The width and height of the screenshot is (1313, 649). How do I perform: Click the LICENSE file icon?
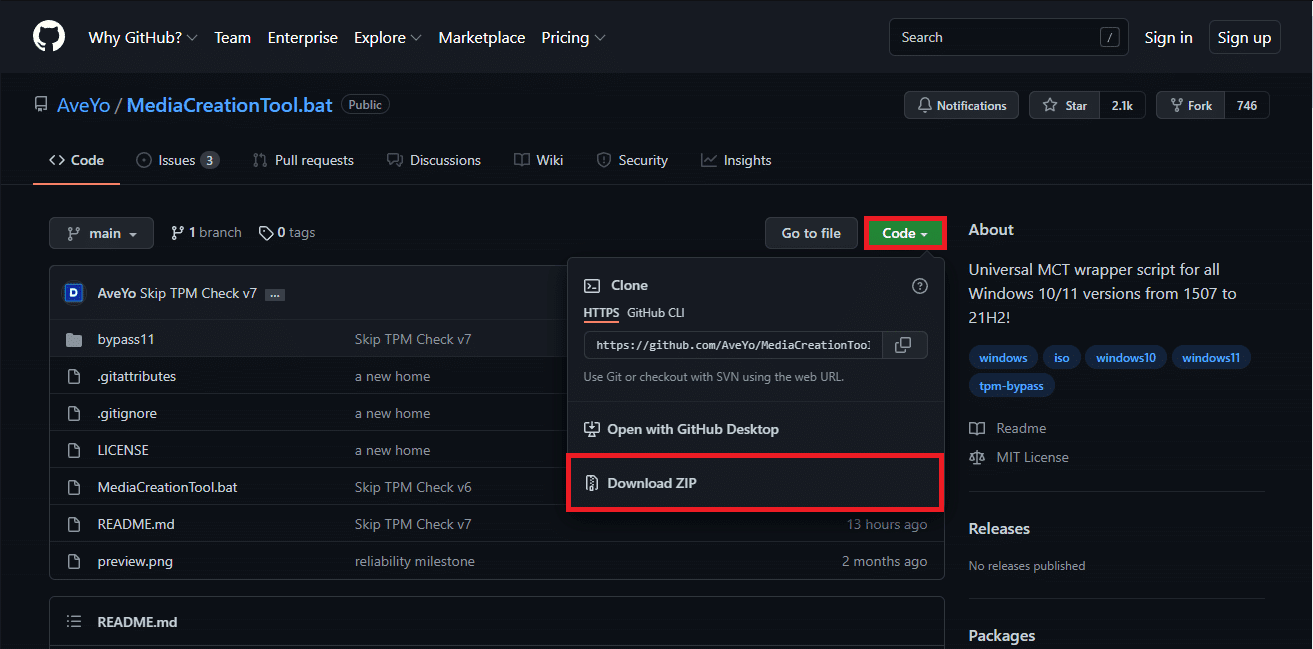click(73, 450)
